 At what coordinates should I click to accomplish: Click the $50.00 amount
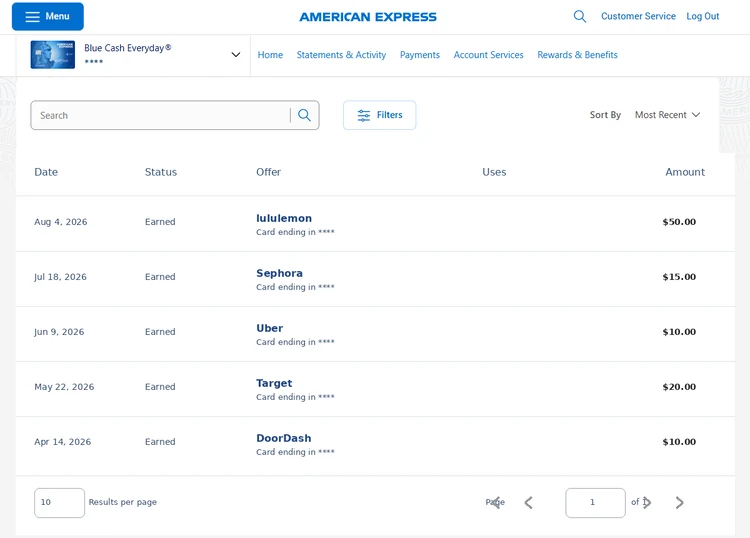point(679,222)
